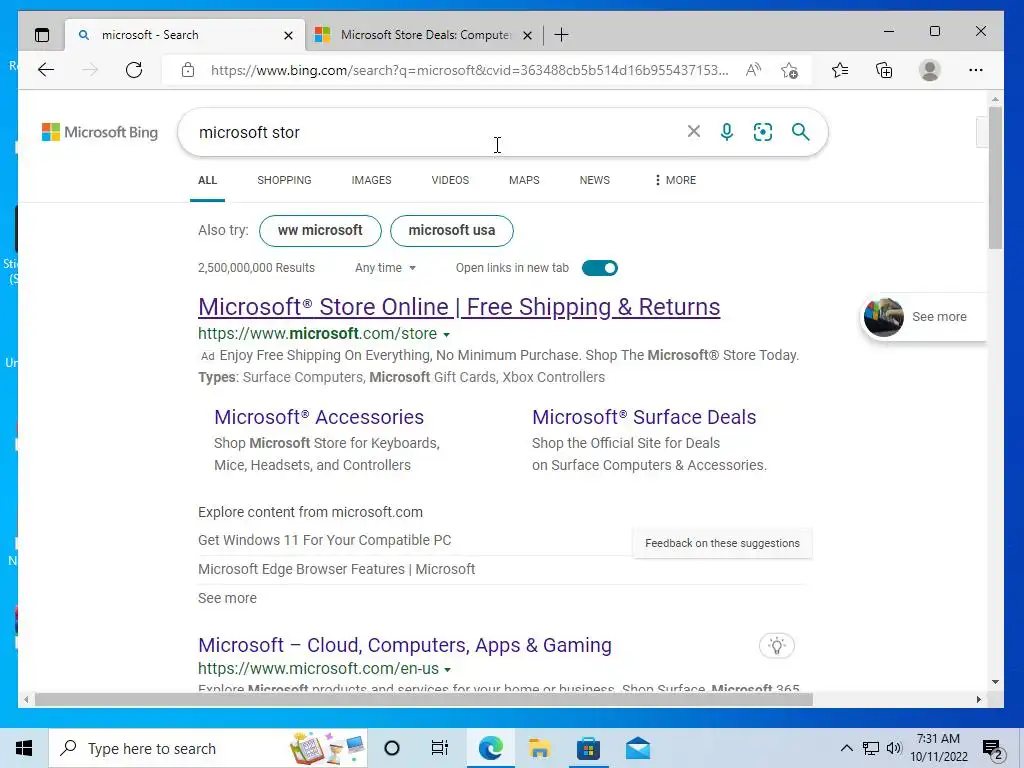Open the Windows Start menu
Viewport: 1024px width, 768px height.
[24, 748]
